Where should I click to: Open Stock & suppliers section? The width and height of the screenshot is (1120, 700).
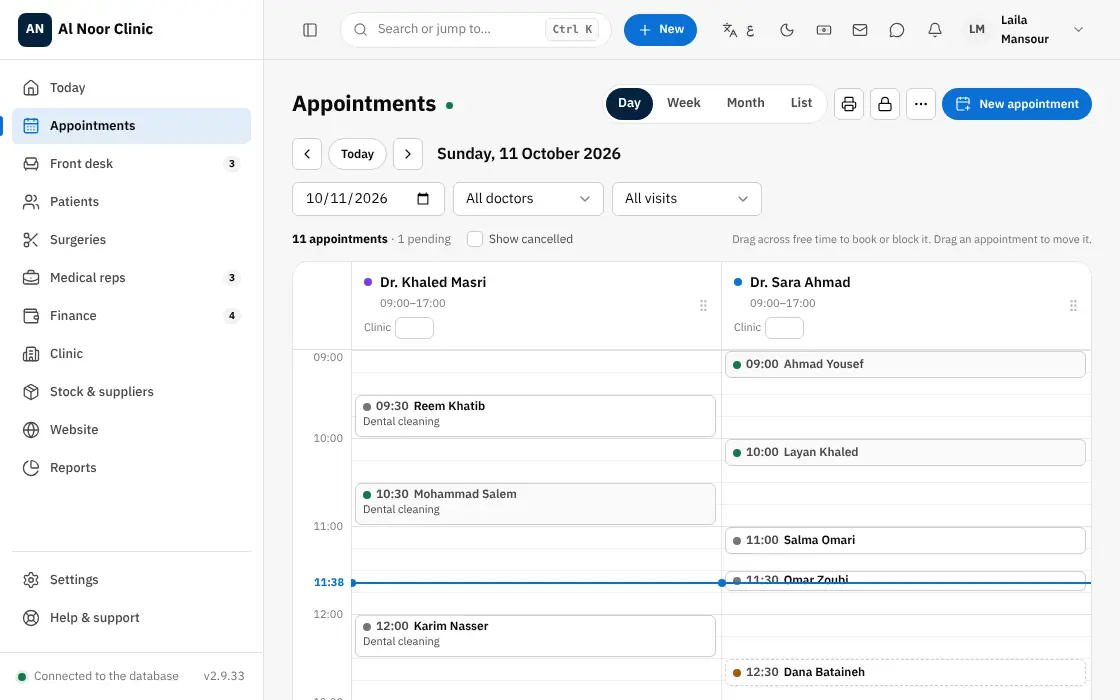(x=131, y=392)
